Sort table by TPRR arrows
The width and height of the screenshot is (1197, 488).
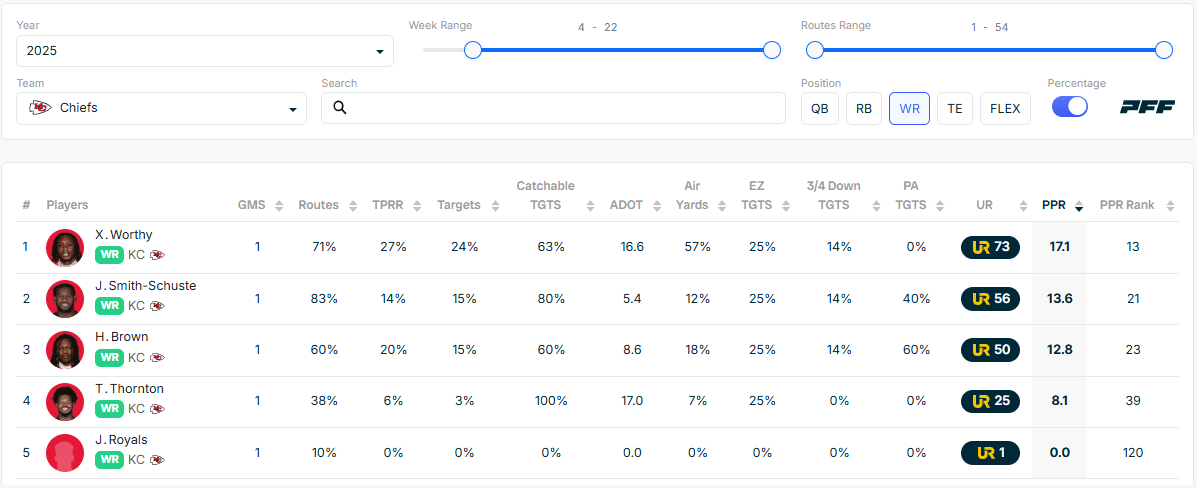click(x=413, y=206)
